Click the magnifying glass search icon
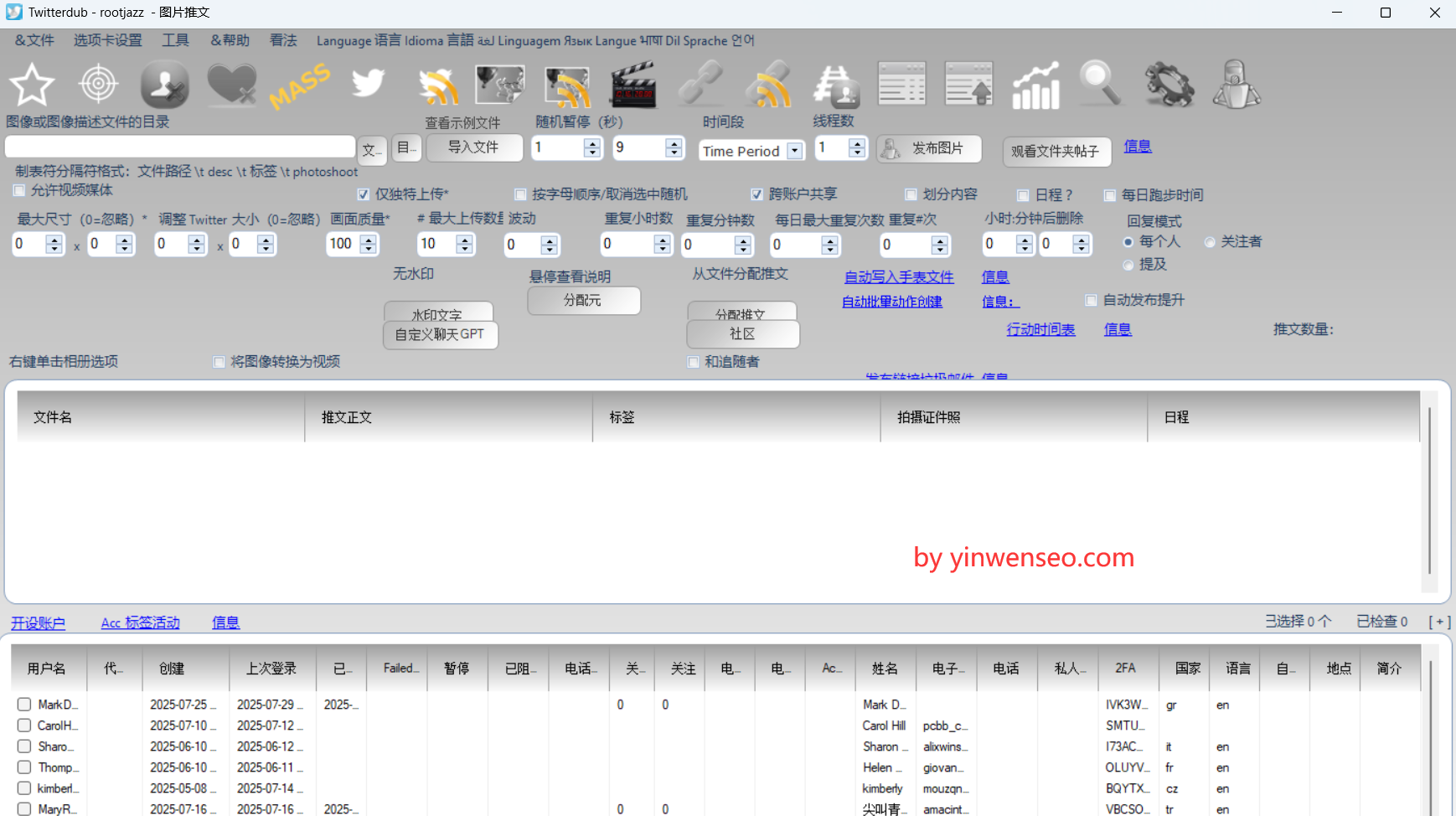 (1101, 84)
